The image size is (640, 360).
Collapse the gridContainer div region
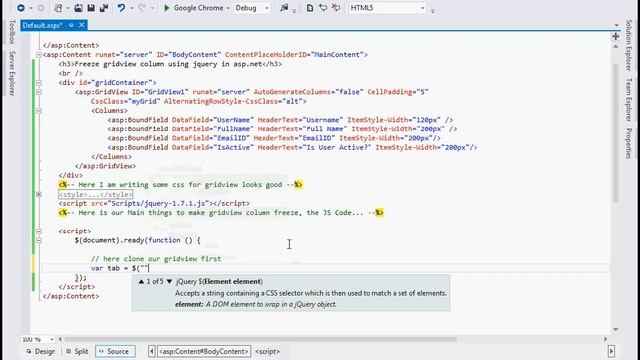tap(38, 83)
